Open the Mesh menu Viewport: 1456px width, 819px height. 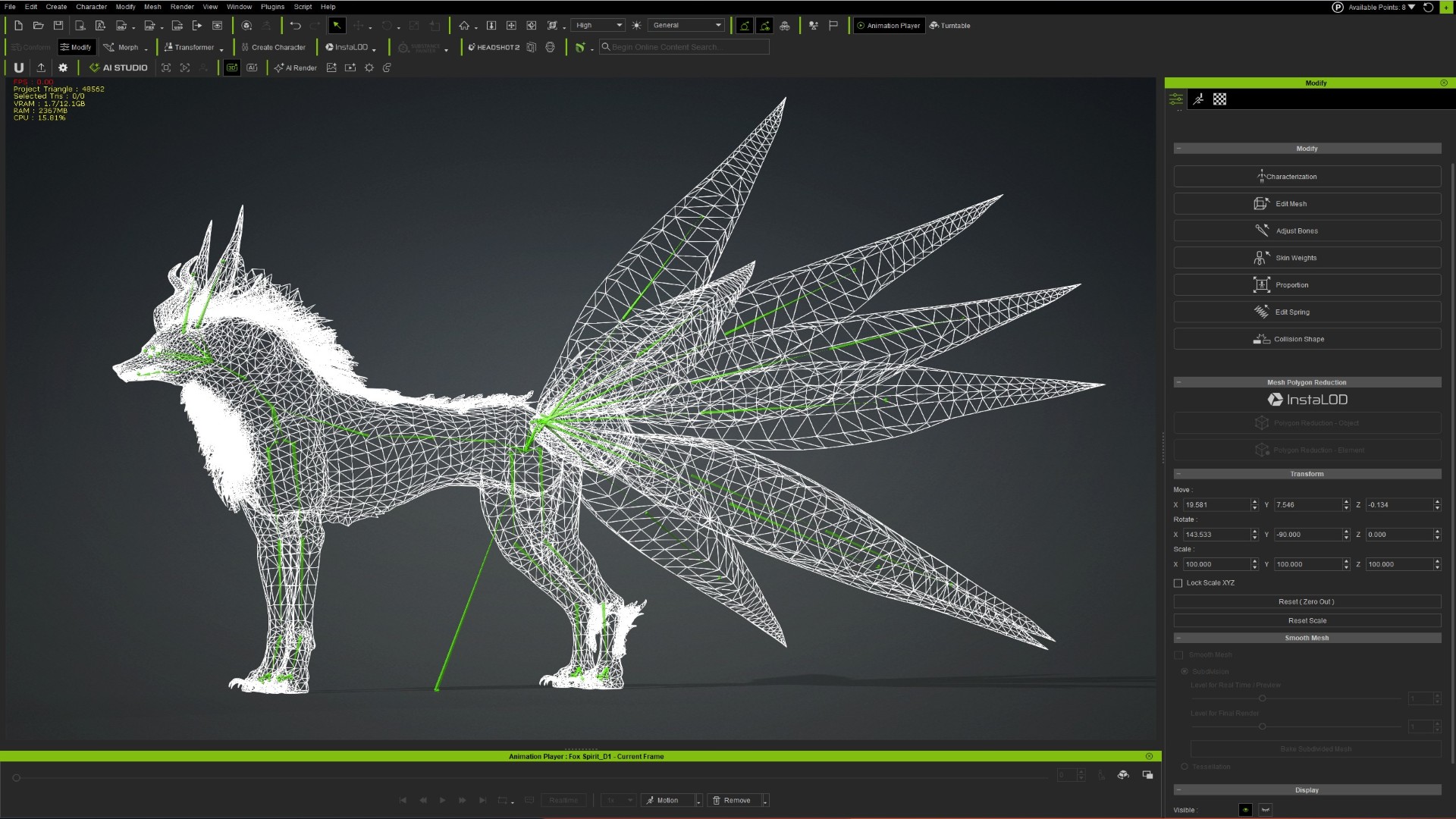point(152,7)
